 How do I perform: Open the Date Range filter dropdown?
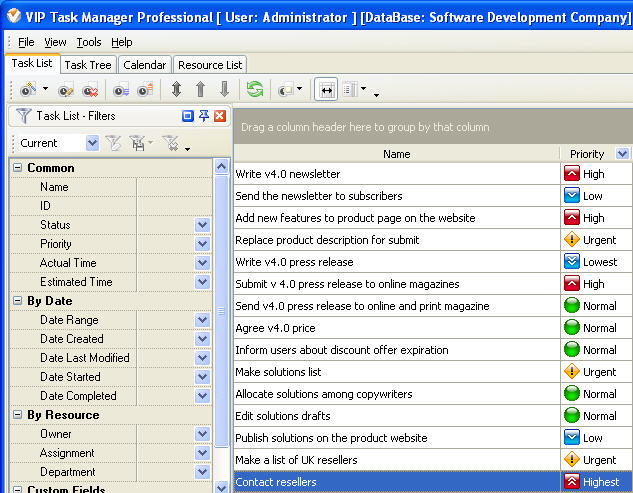pyautogui.click(x=202, y=320)
